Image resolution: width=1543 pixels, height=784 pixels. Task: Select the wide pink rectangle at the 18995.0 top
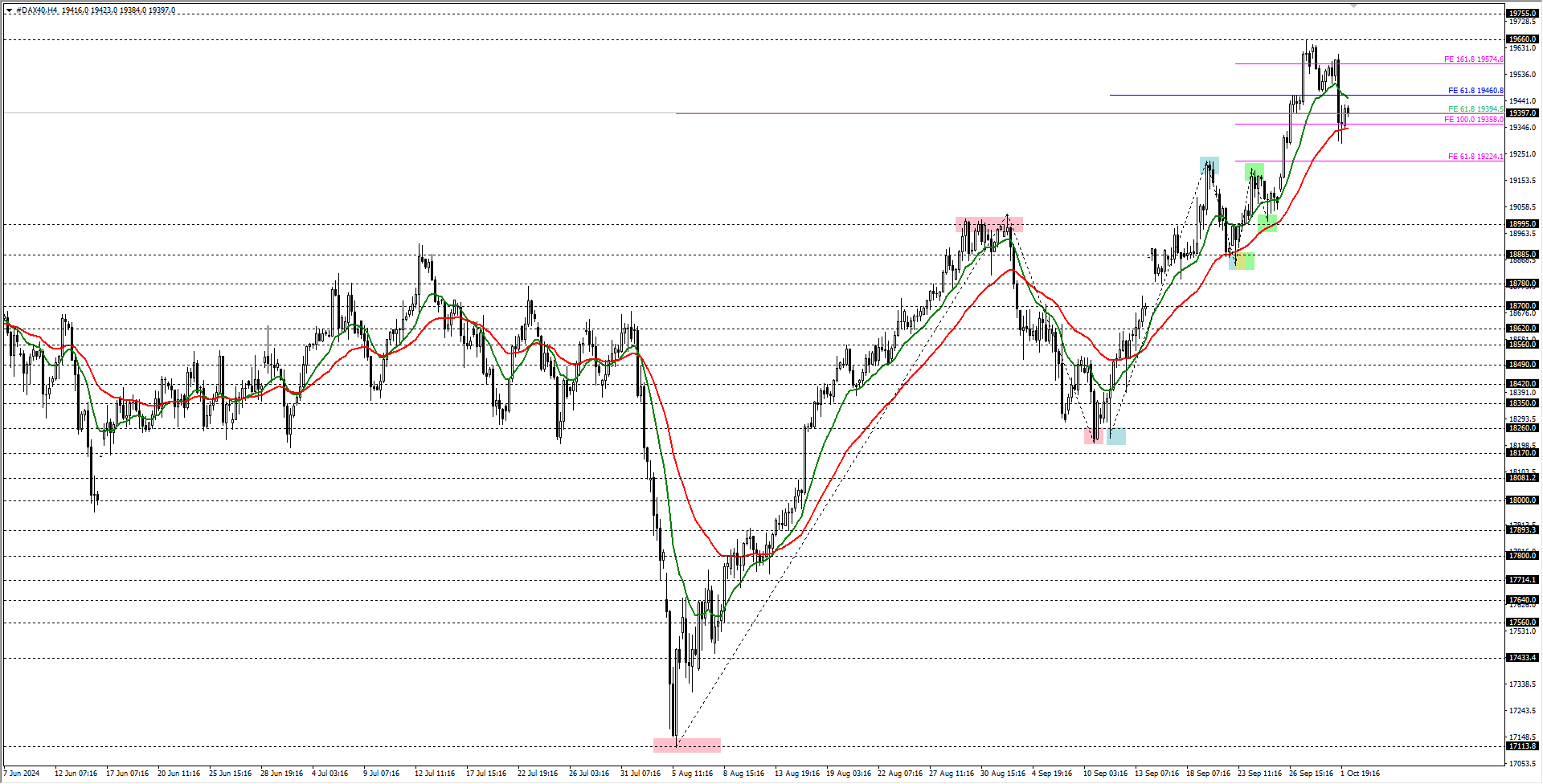[x=989, y=224]
